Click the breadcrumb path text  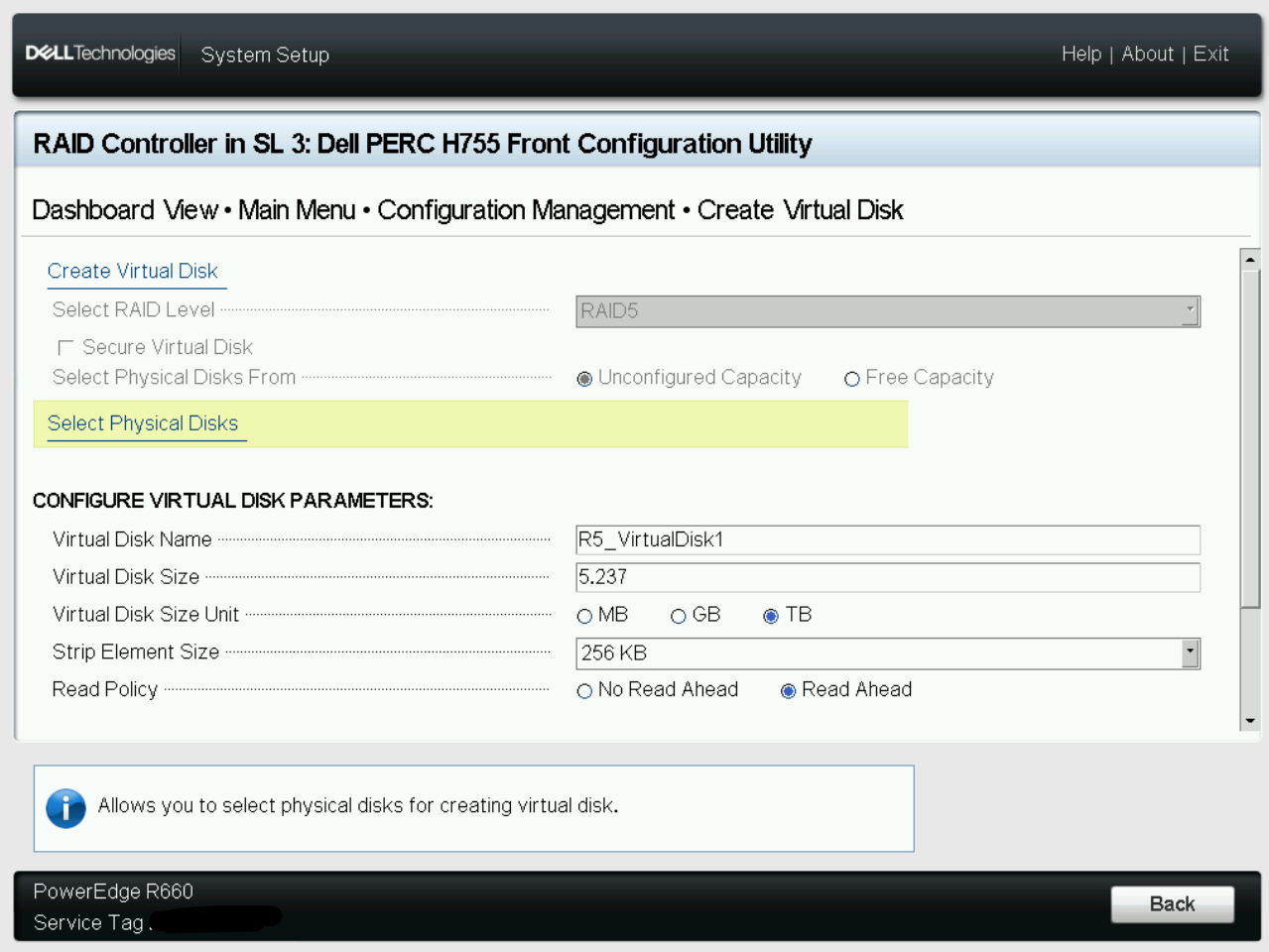coord(467,210)
